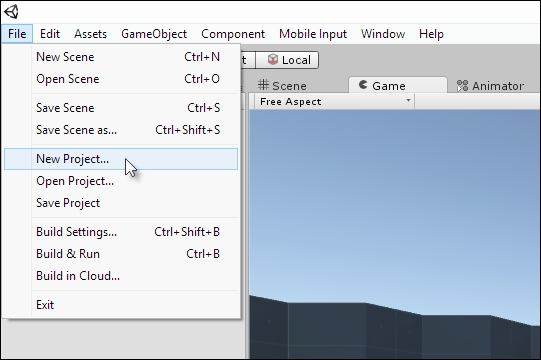541x360 pixels.
Task: Switch to the Animator tab
Action: (490, 86)
